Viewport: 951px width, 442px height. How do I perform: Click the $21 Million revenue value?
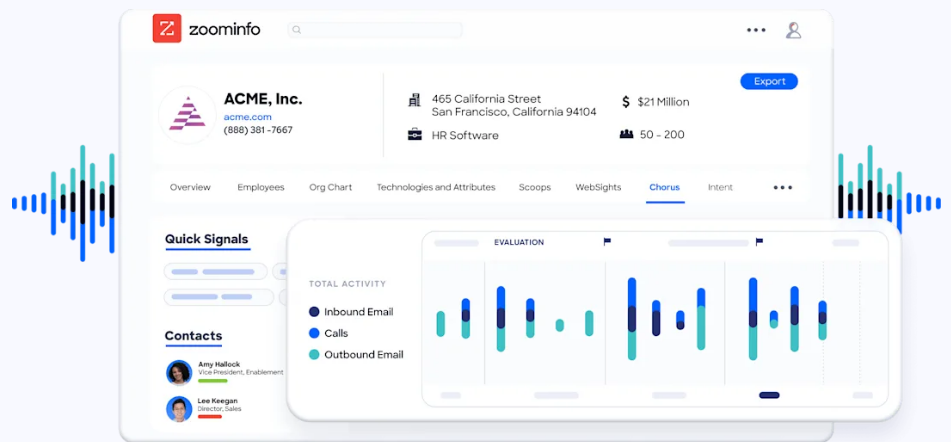pyautogui.click(x=664, y=102)
